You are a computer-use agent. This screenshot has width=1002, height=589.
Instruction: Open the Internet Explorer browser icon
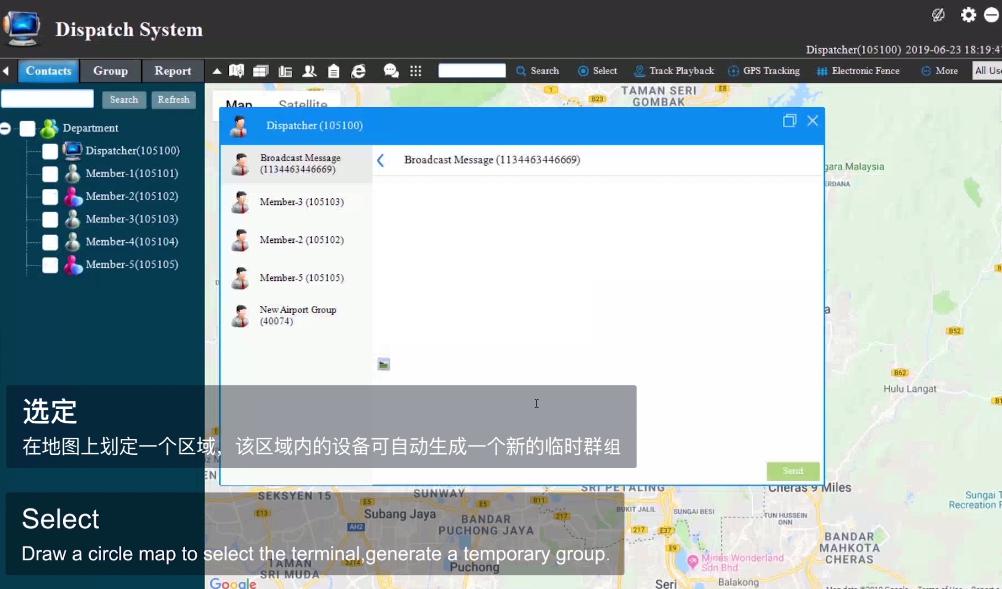[x=358, y=71]
